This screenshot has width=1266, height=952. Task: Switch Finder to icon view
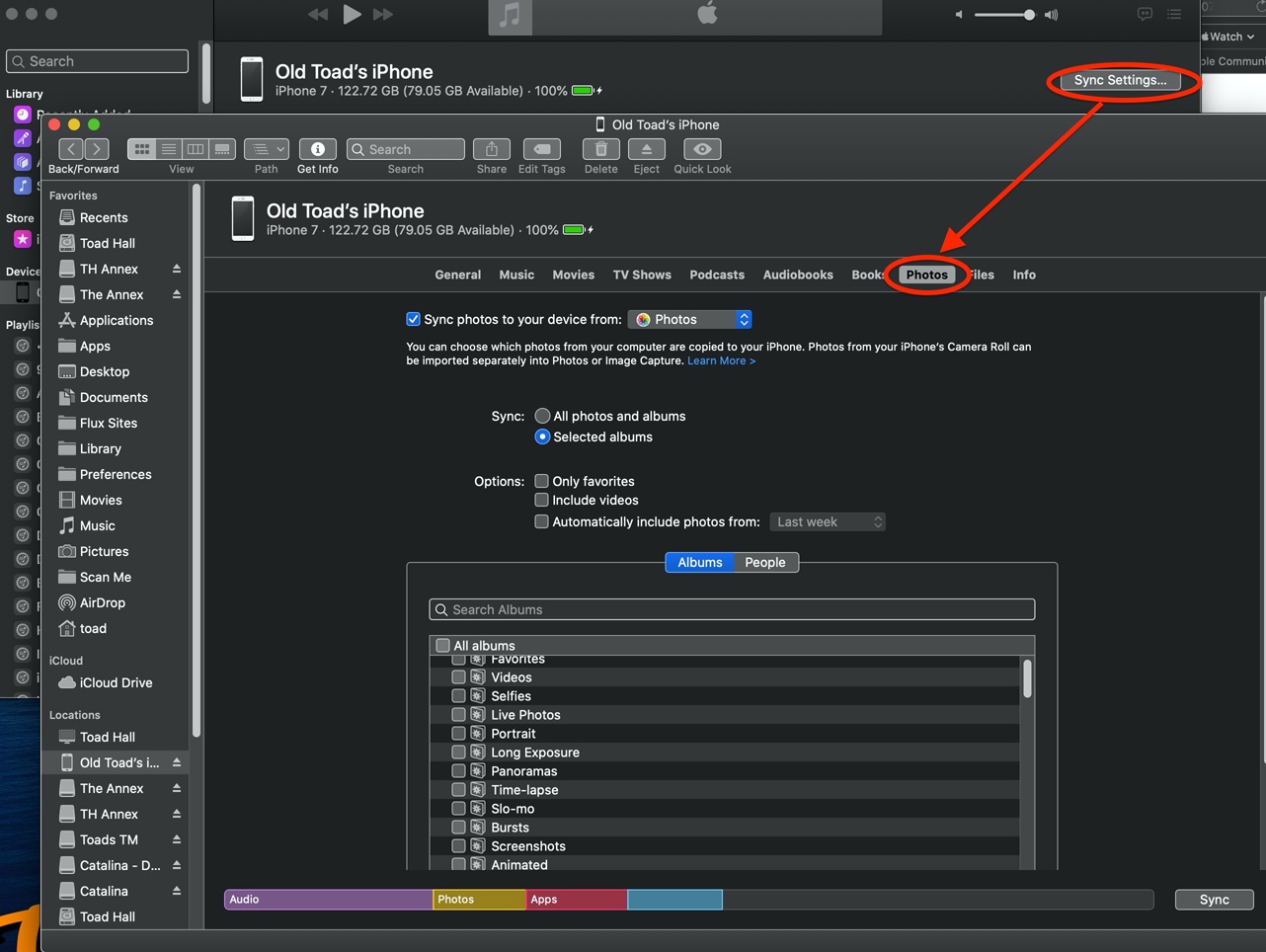pyautogui.click(x=142, y=149)
